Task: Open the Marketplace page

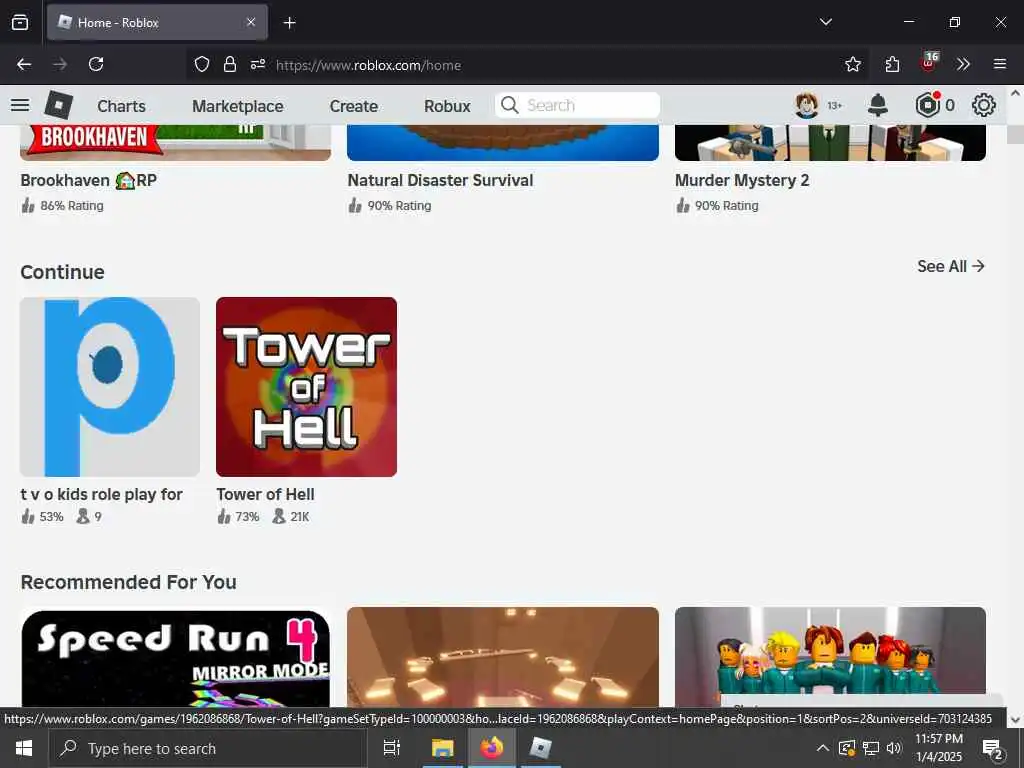Action: [238, 106]
